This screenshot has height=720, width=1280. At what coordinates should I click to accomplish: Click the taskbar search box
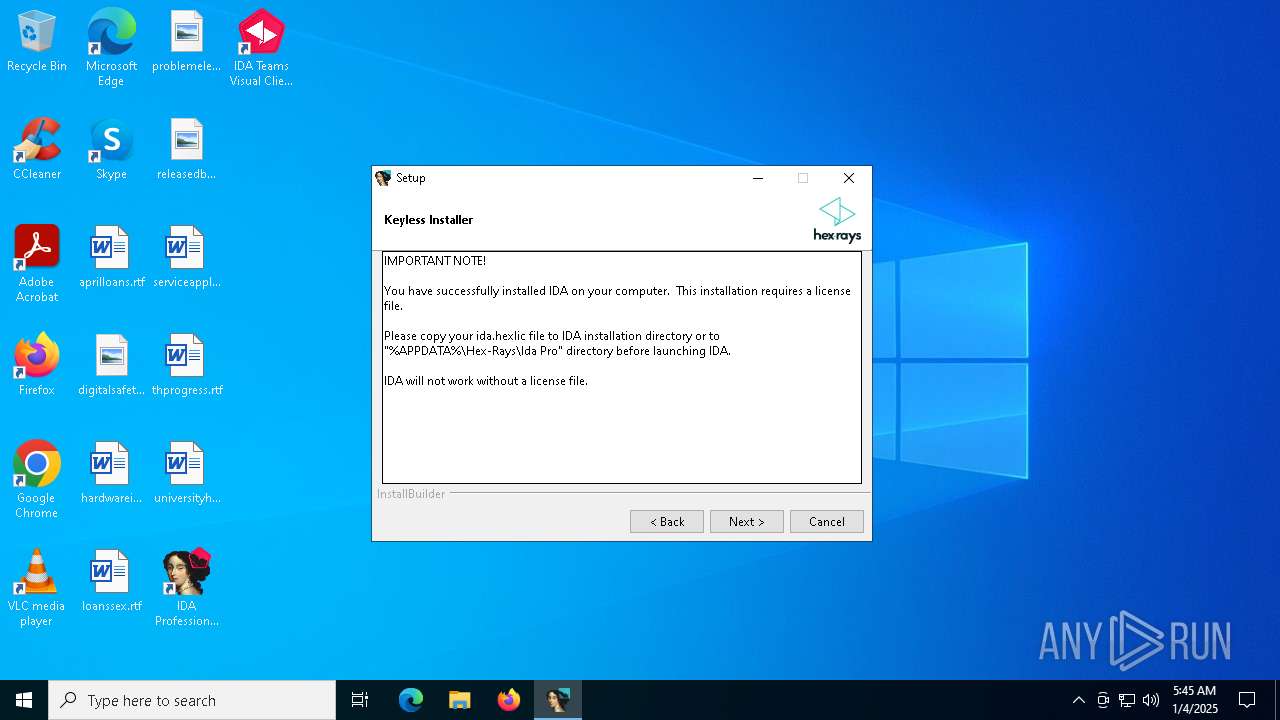point(192,700)
